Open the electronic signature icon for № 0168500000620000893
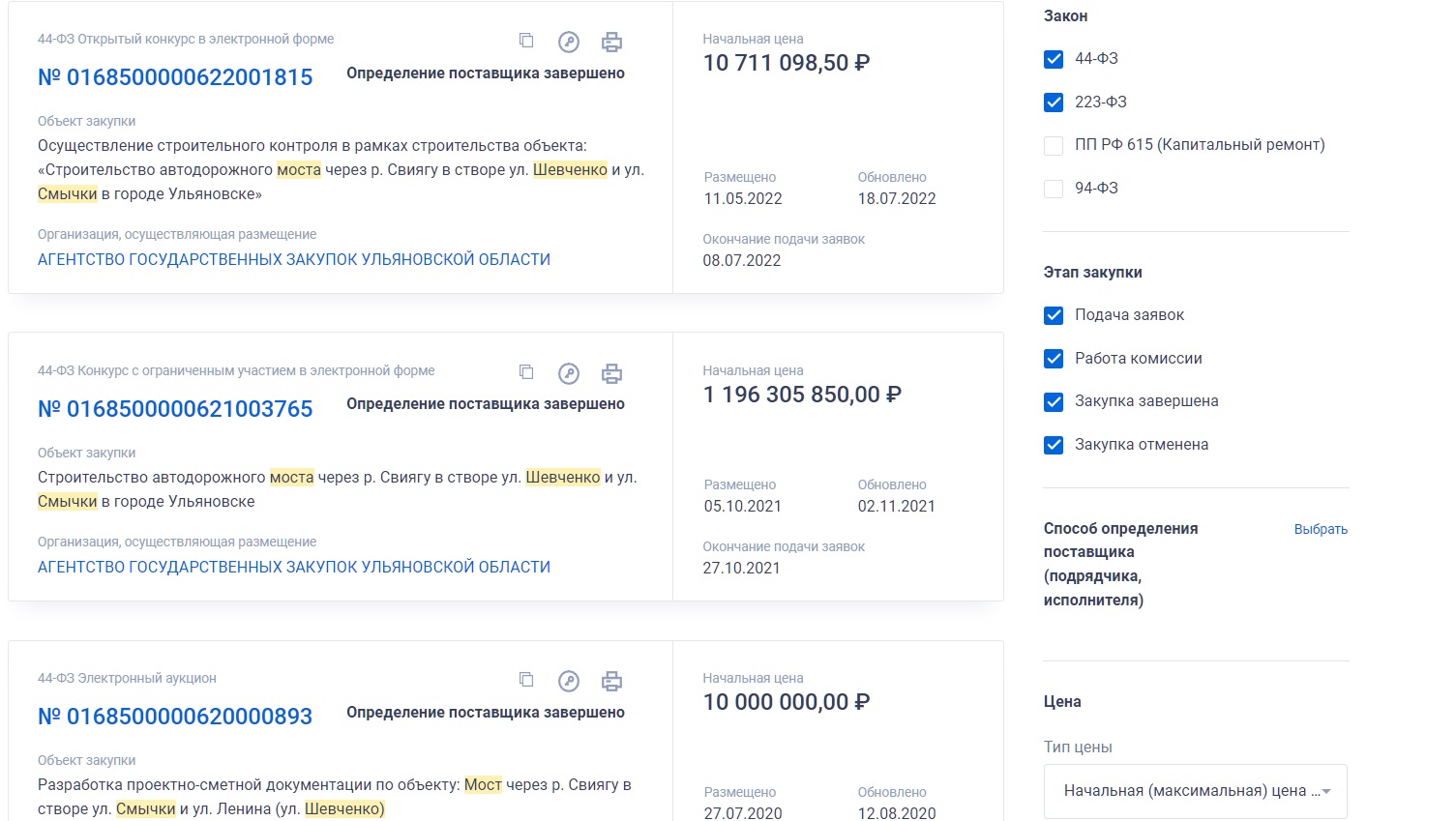The width and height of the screenshot is (1456, 821). 569,681
